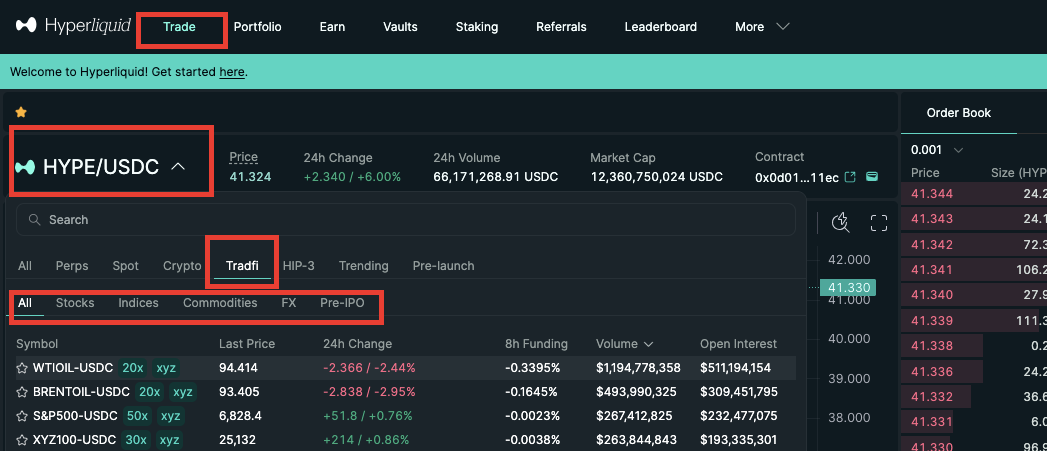Screen dimensions: 1047x451
Task: Sort by Open Interest column header
Action: click(739, 344)
